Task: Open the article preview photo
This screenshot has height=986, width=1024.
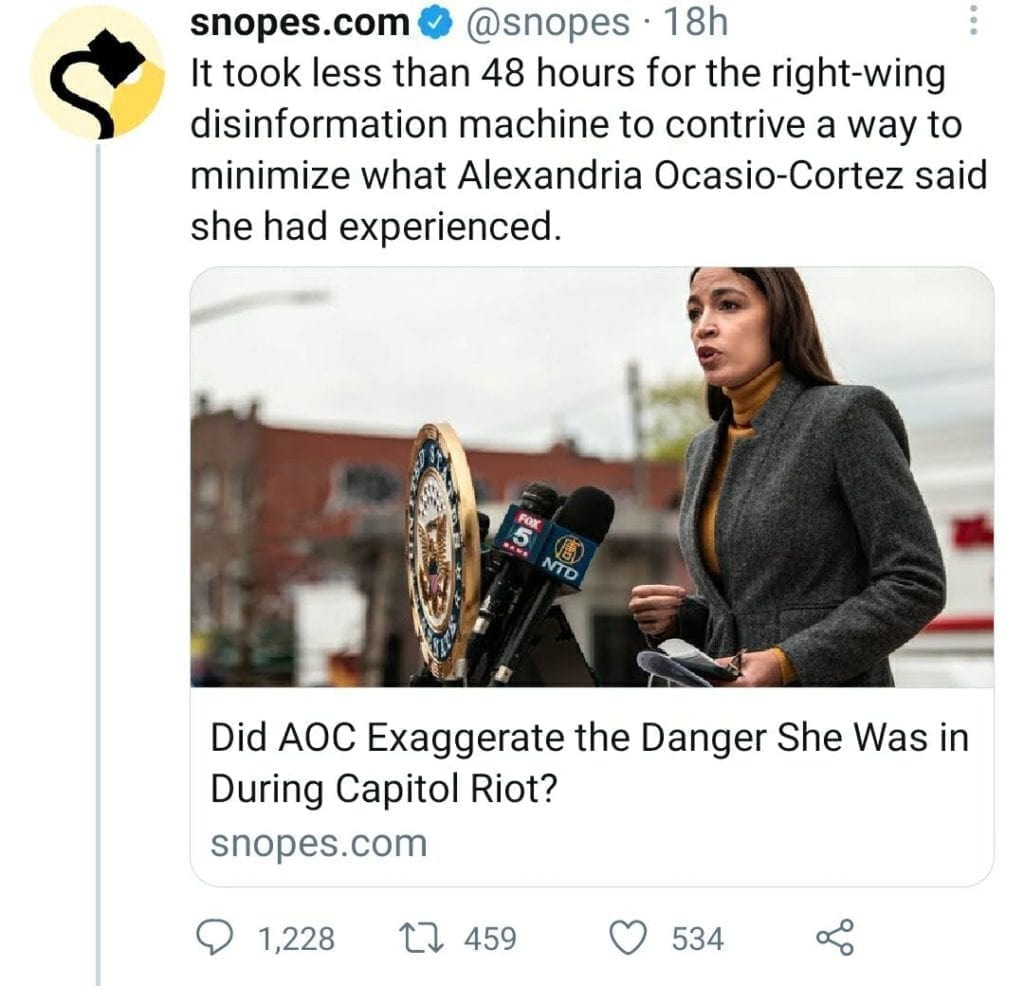Action: point(592,477)
